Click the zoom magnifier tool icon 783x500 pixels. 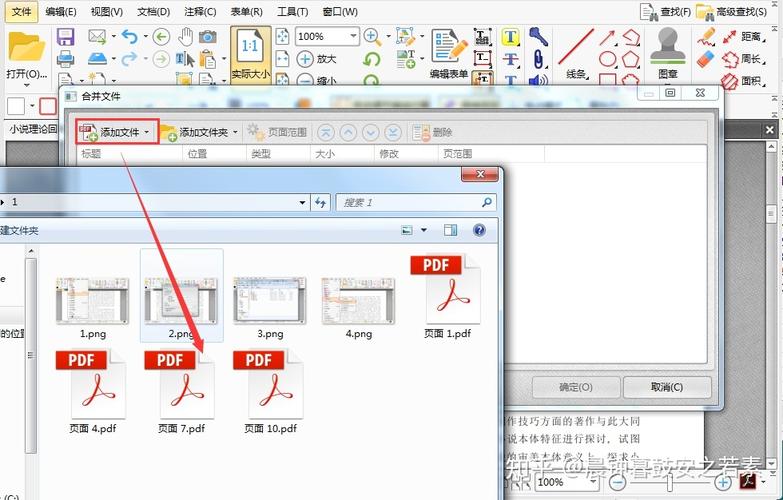pyautogui.click(x=372, y=36)
